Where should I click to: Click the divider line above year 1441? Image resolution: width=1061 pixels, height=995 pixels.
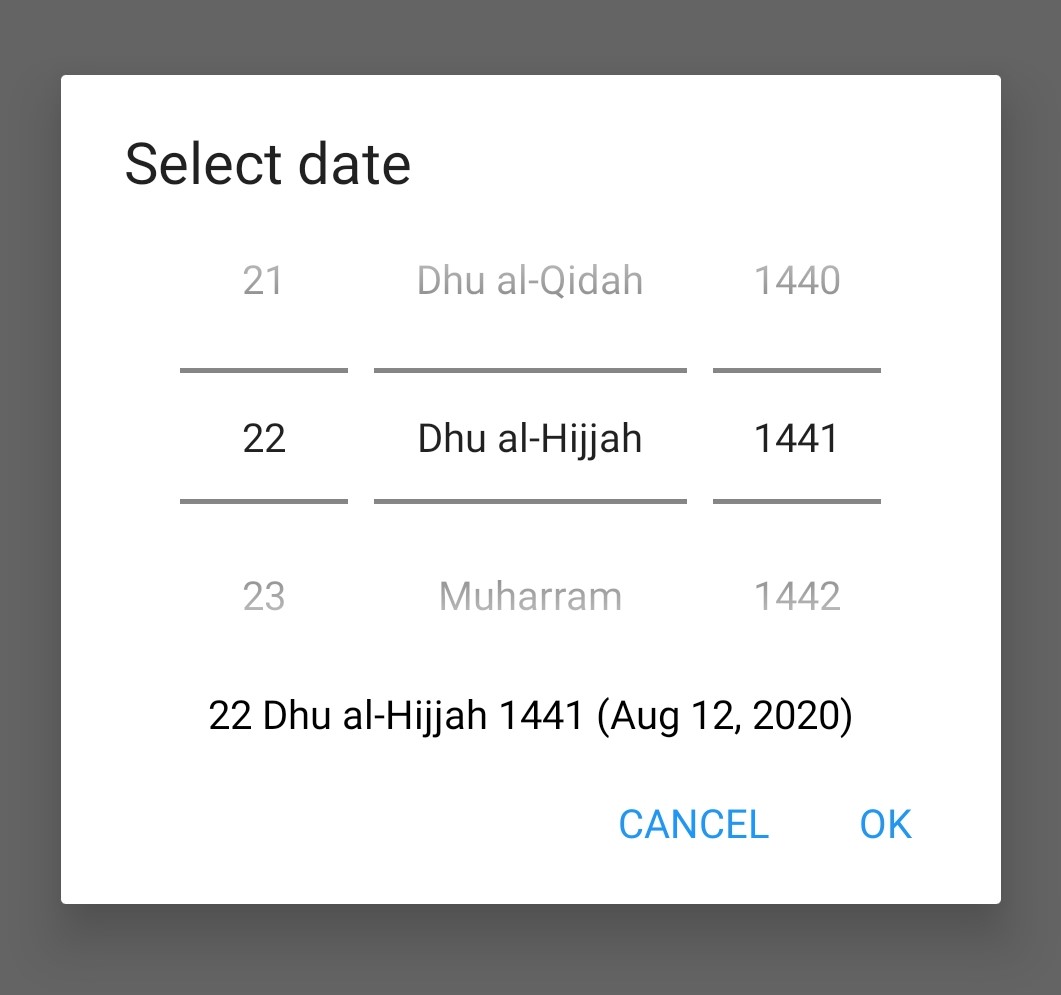(797, 371)
